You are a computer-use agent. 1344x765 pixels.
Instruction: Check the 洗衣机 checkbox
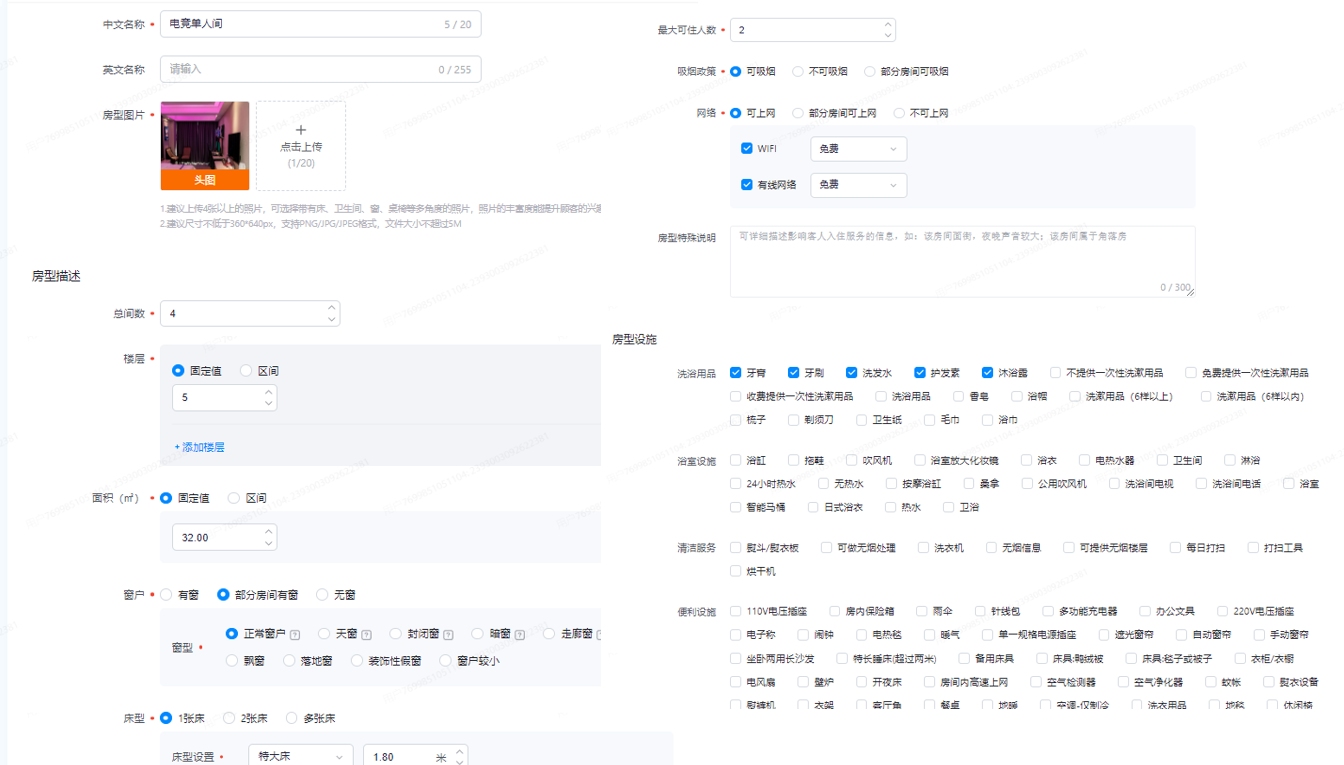tap(924, 548)
